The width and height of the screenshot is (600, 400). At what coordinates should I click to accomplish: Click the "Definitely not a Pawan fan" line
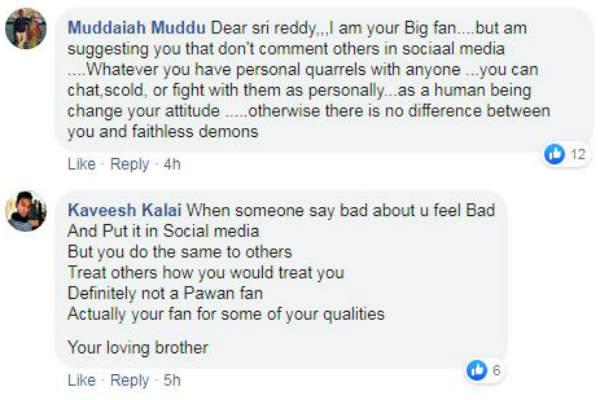click(161, 292)
